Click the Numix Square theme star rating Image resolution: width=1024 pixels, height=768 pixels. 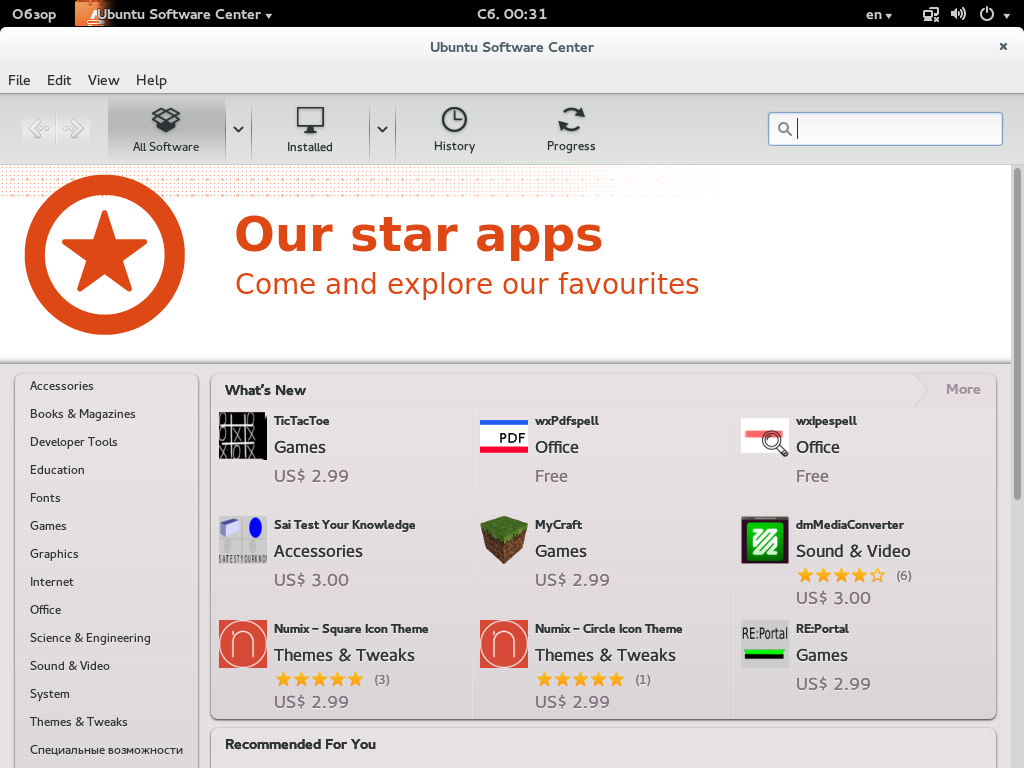click(319, 679)
